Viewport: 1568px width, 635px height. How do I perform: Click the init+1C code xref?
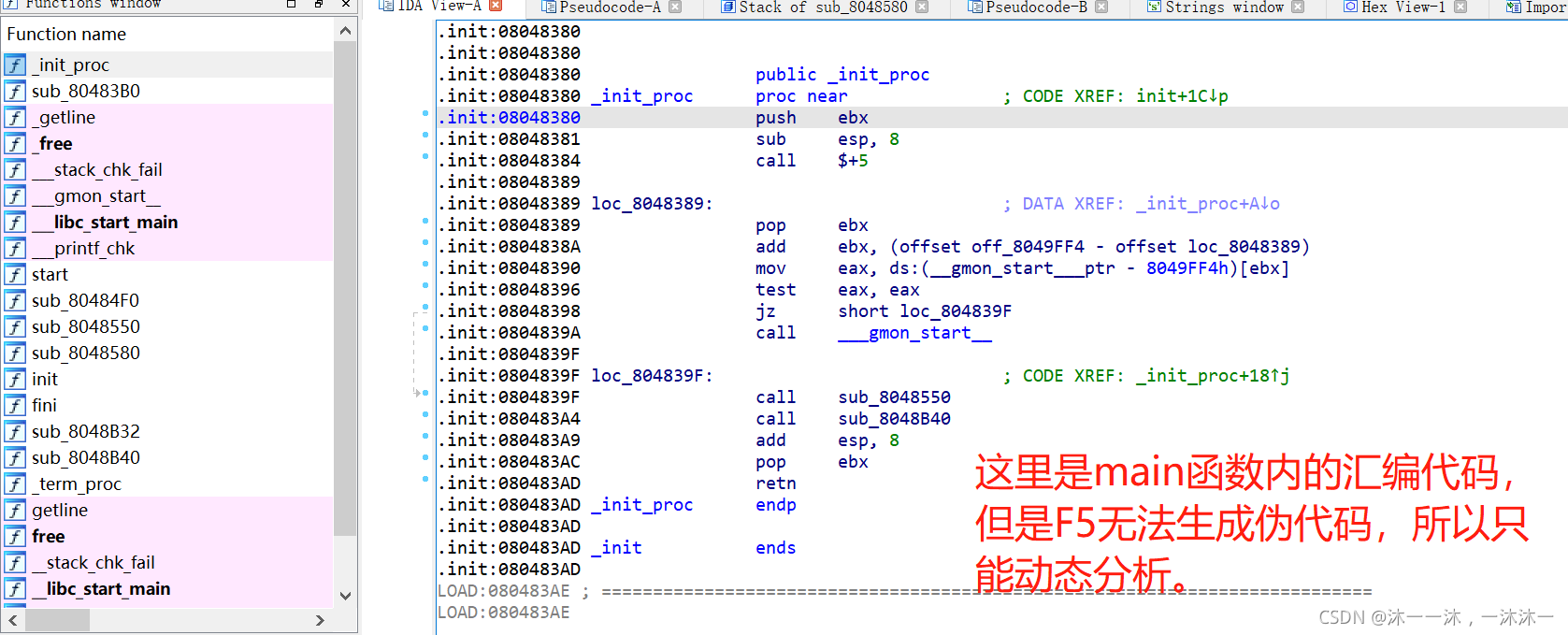(1182, 96)
